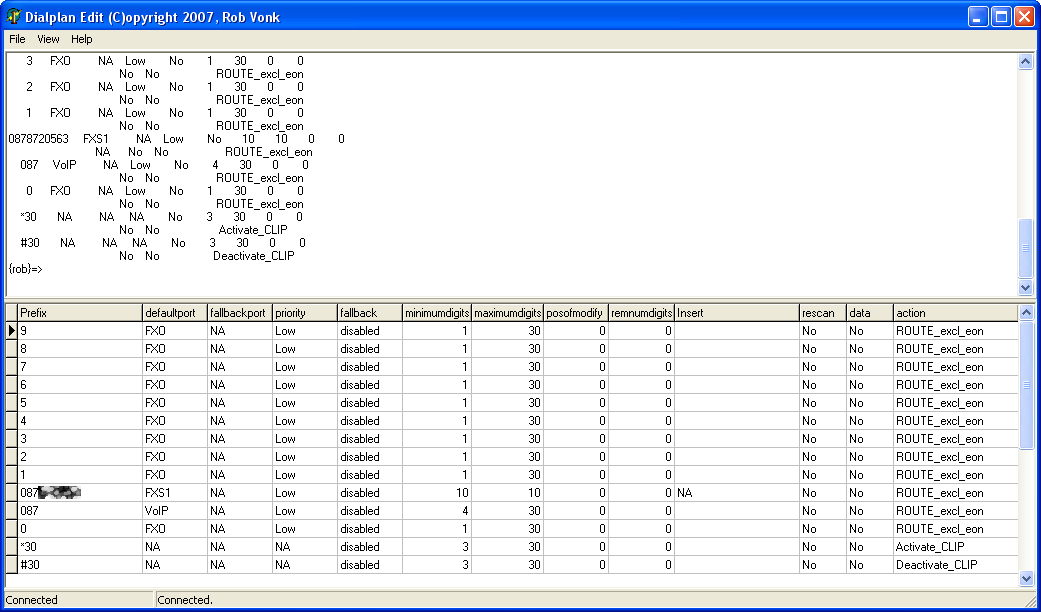
Task: Click the 'FXS1' defaultport cell
Action: (175, 493)
